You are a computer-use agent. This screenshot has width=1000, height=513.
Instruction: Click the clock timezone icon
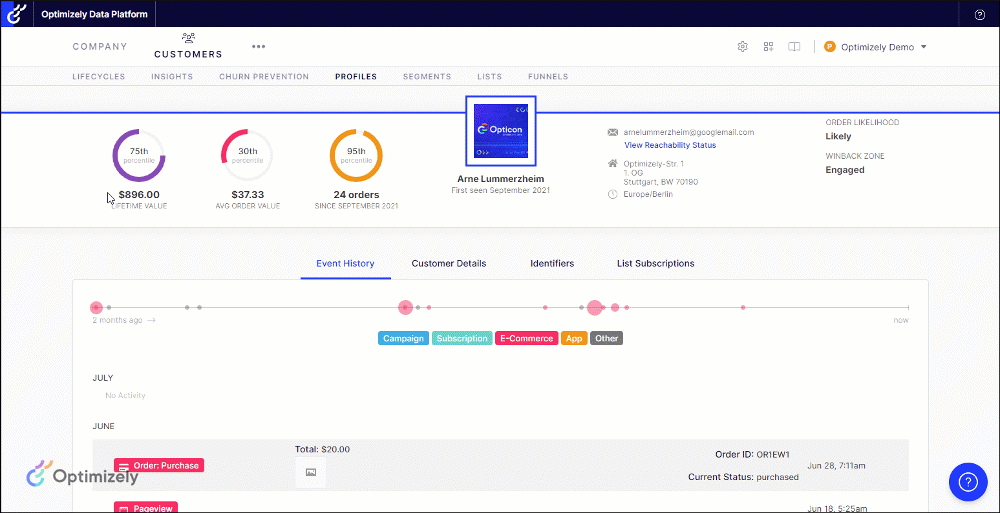[x=613, y=194]
